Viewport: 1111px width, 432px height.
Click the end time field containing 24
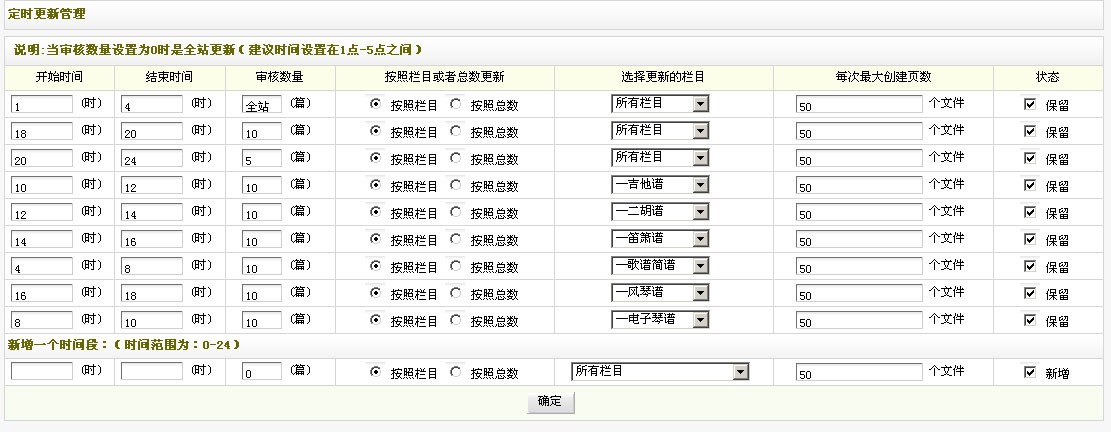coord(152,158)
